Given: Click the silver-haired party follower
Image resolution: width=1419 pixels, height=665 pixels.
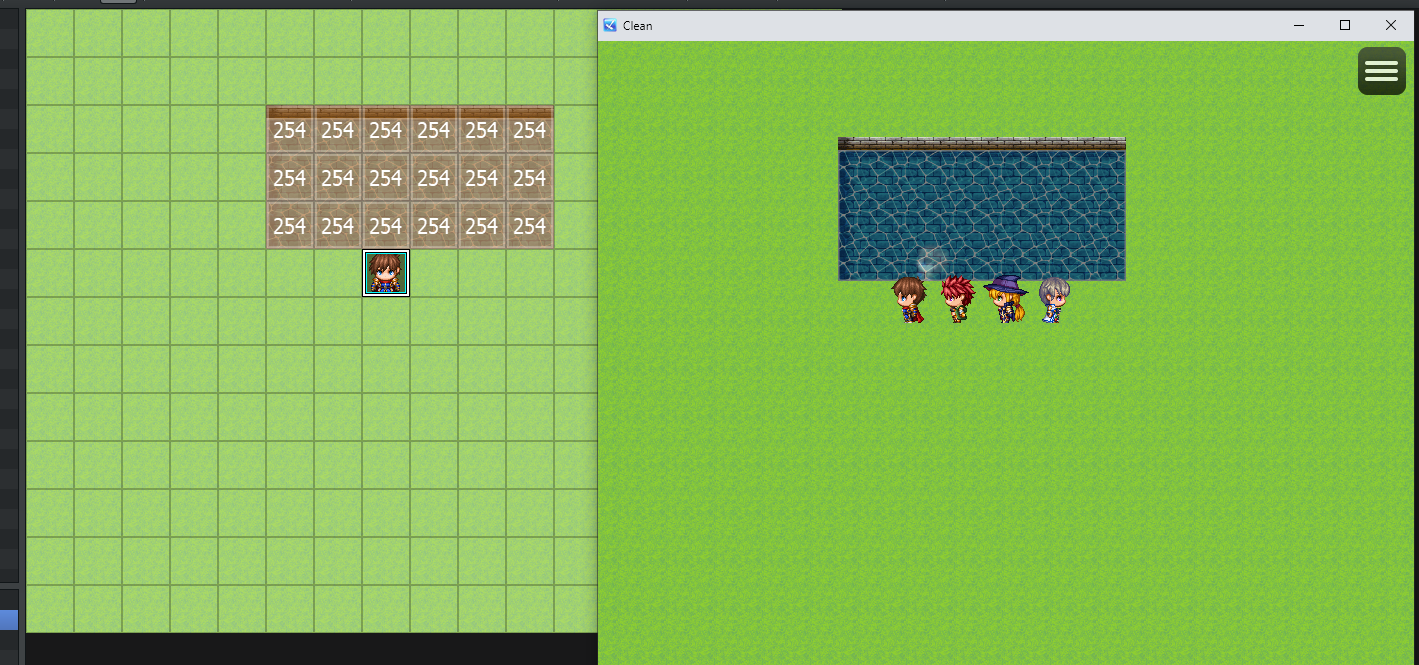Looking at the screenshot, I should click(x=1053, y=300).
